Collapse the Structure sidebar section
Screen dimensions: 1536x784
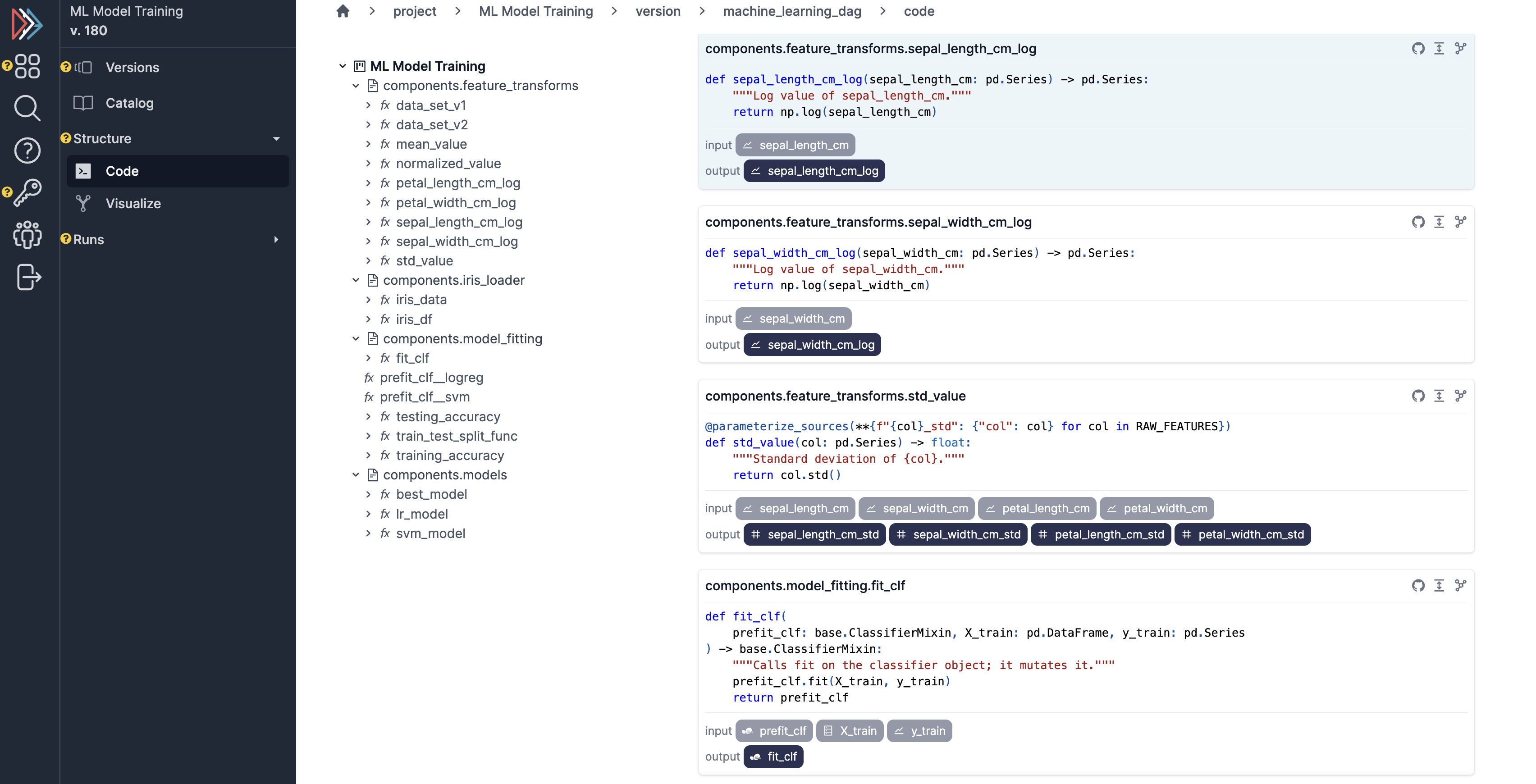[x=276, y=138]
